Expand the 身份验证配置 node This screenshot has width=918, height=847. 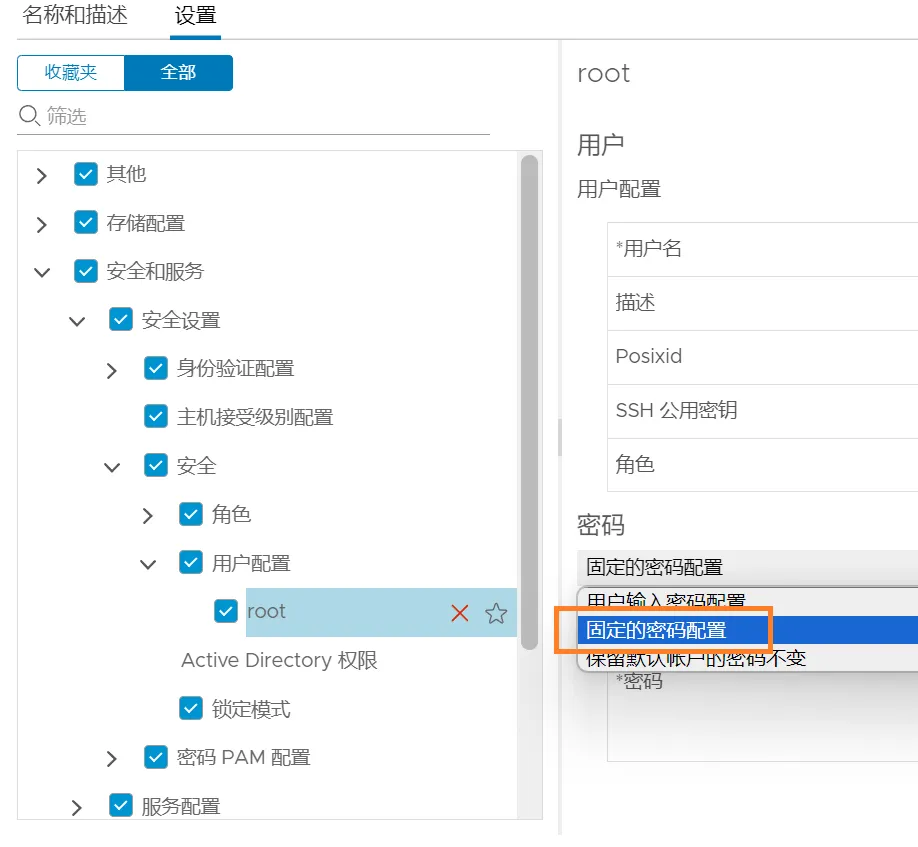pyautogui.click(x=112, y=370)
